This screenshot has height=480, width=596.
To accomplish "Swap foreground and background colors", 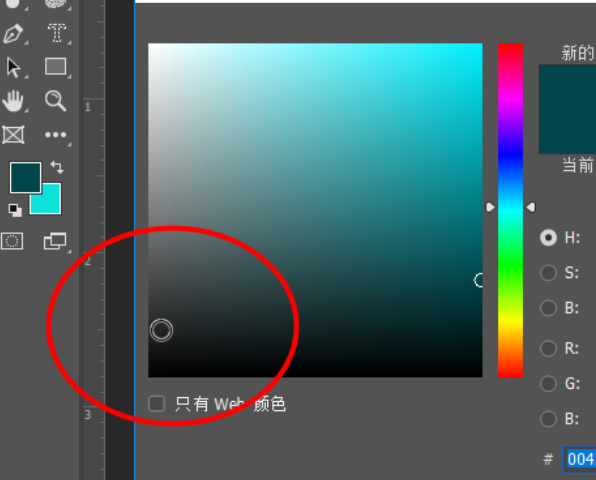I will (x=57, y=167).
